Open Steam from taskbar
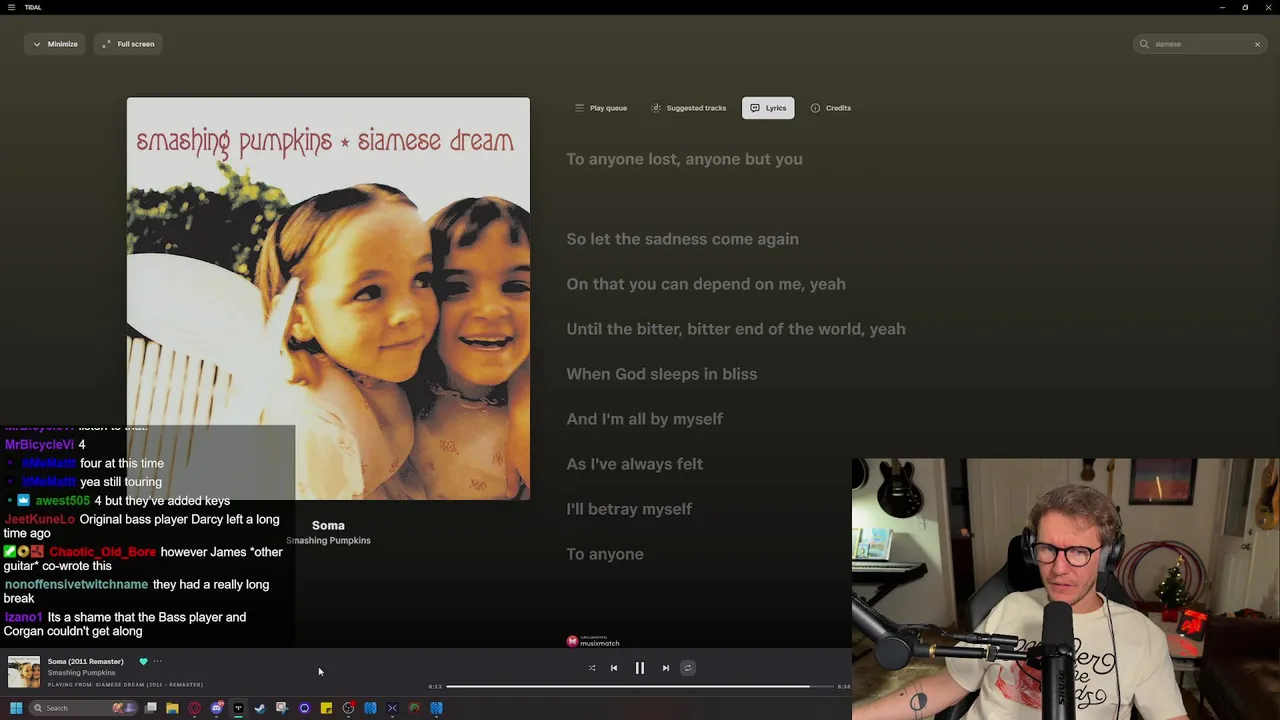The width and height of the screenshot is (1280, 720). pos(260,708)
